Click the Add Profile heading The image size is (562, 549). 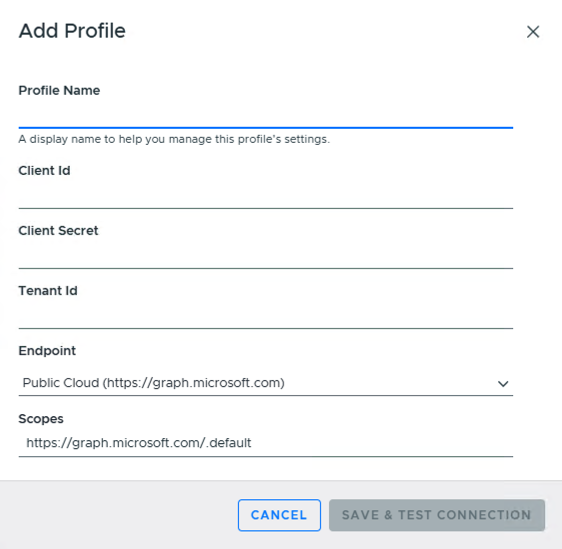[x=72, y=31]
